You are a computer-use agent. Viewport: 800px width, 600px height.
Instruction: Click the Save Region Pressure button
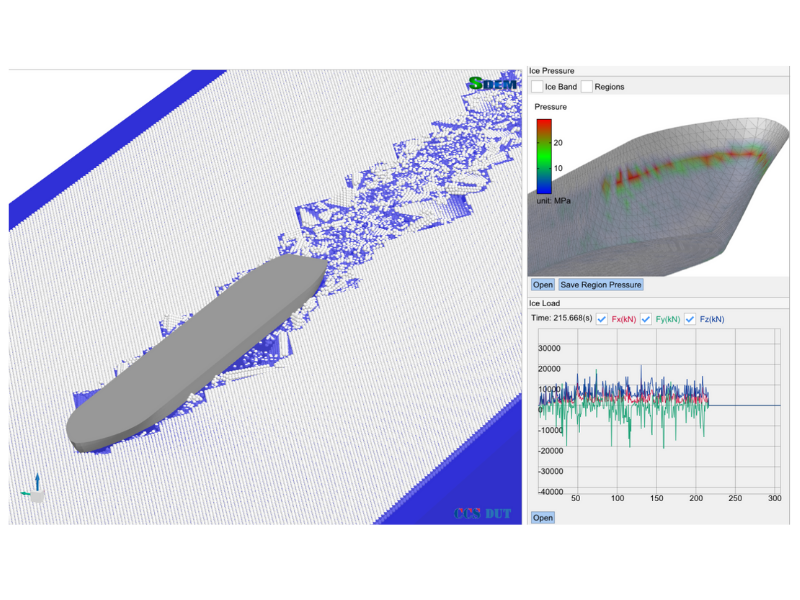[x=600, y=285]
